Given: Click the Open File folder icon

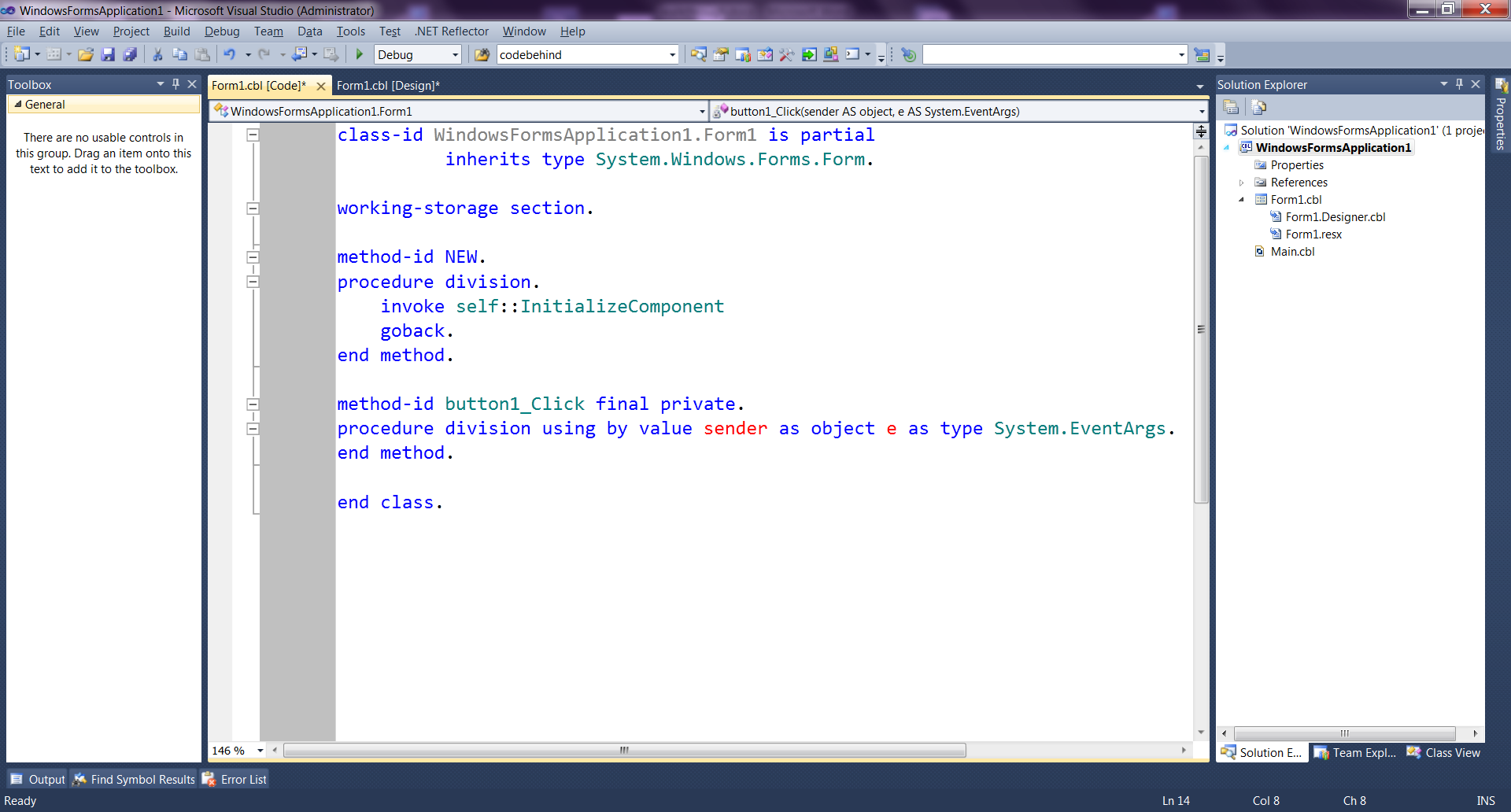Looking at the screenshot, I should [x=86, y=54].
